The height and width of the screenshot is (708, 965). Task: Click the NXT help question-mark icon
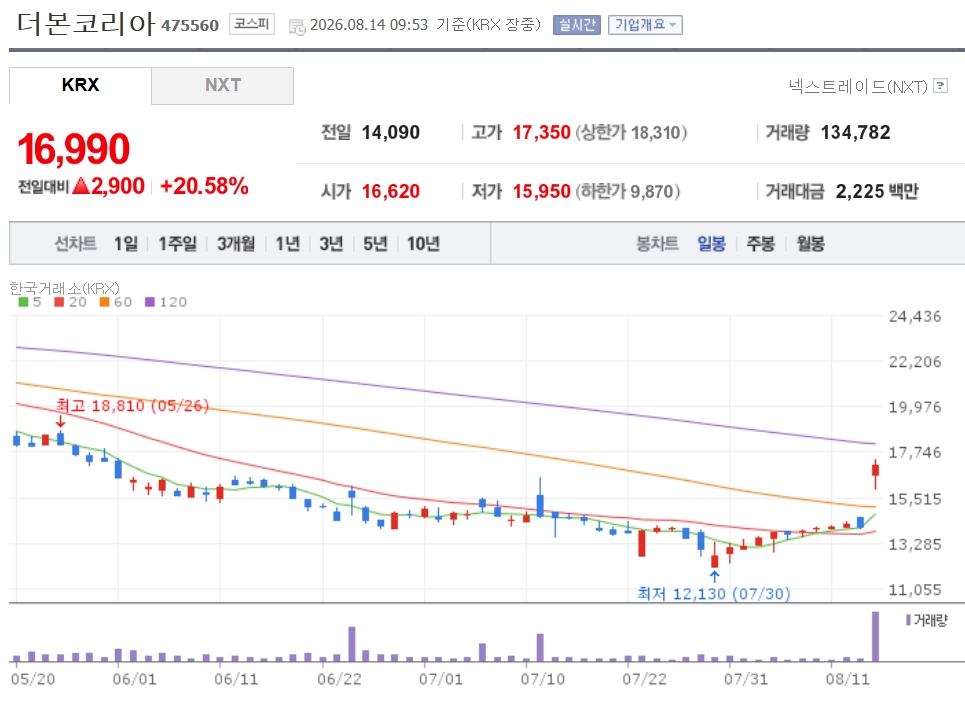tap(940, 86)
